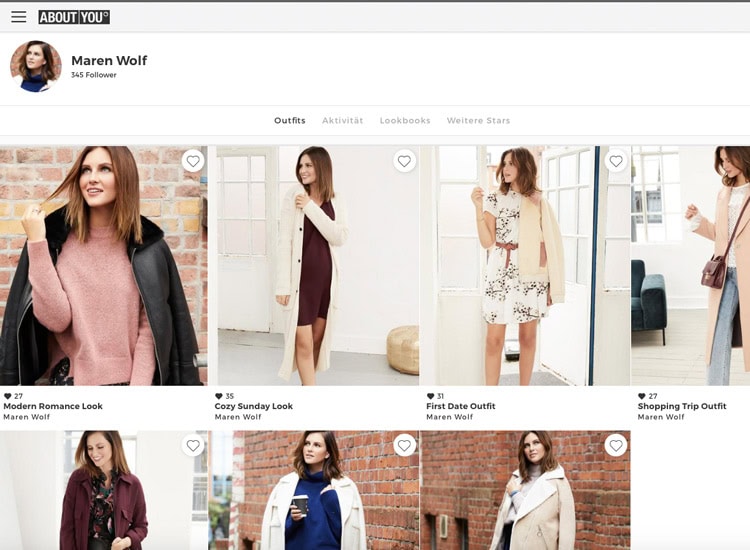This screenshot has width=750, height=550.
Task: Tap heart on beige coat outfit
Action: point(616,445)
